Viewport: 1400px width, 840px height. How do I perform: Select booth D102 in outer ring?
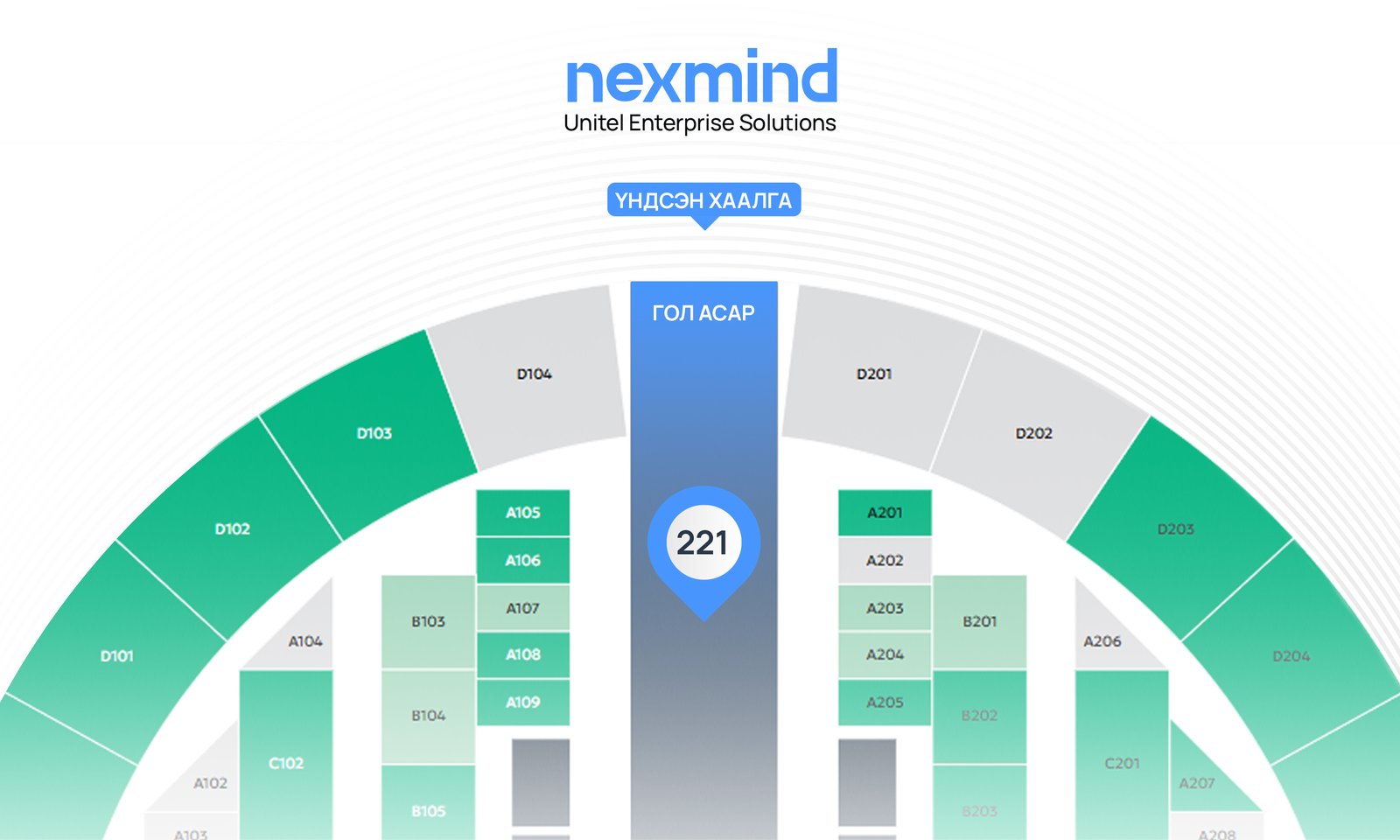(233, 529)
